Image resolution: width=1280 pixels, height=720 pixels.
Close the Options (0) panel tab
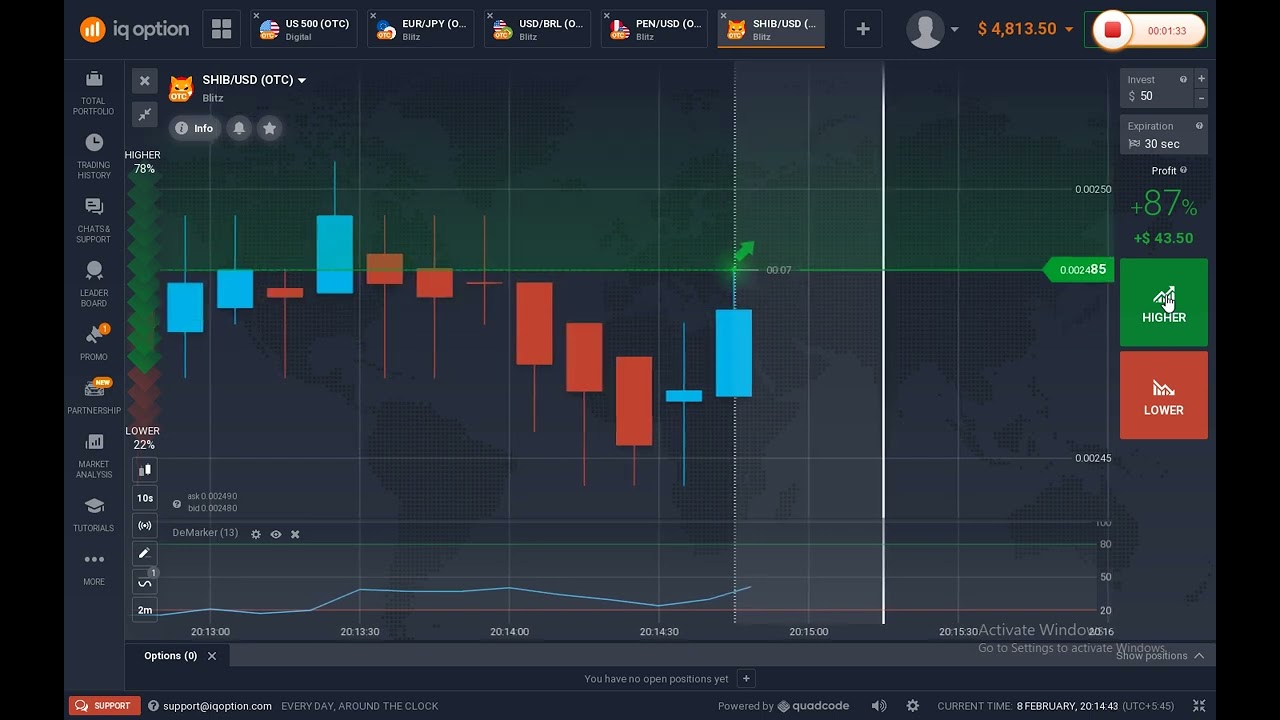tap(212, 656)
